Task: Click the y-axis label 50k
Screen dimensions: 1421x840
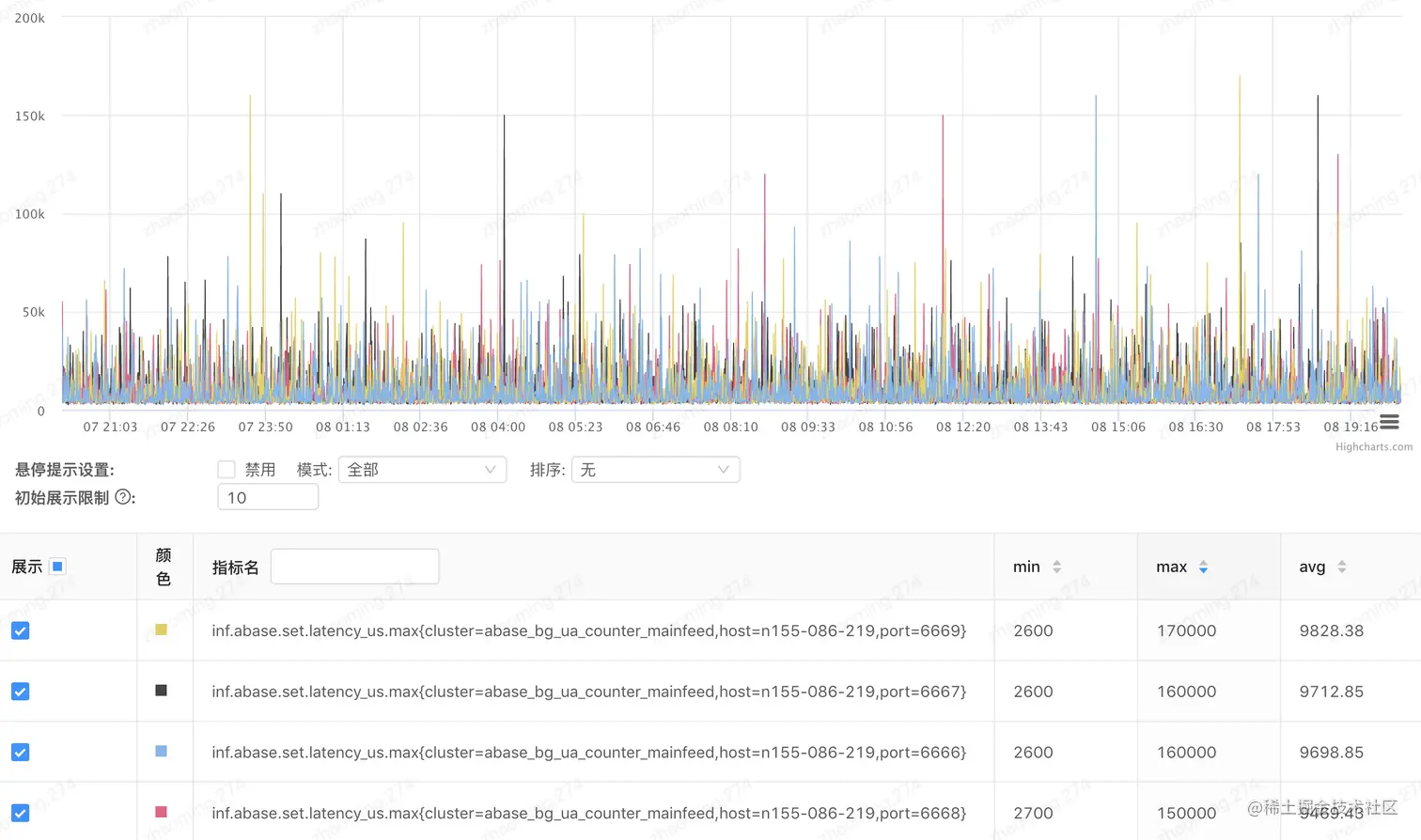Action: click(33, 313)
